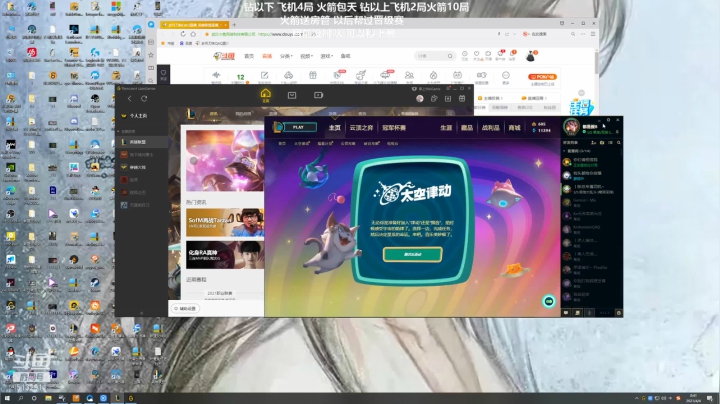
Task: Click the search icon in friends panel
Action: pyautogui.click(x=619, y=143)
